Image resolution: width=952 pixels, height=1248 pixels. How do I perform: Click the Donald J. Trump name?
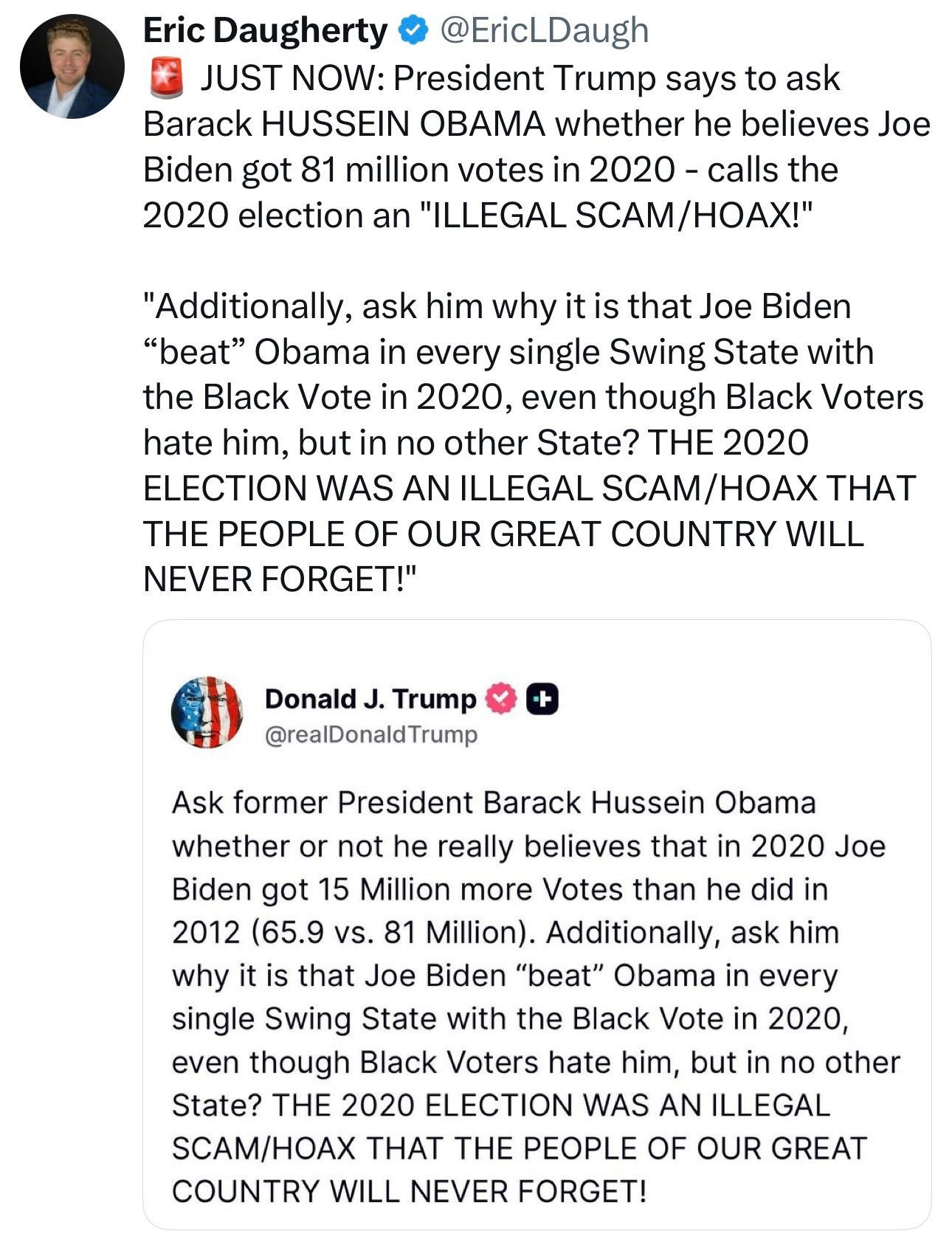pyautogui.click(x=370, y=698)
